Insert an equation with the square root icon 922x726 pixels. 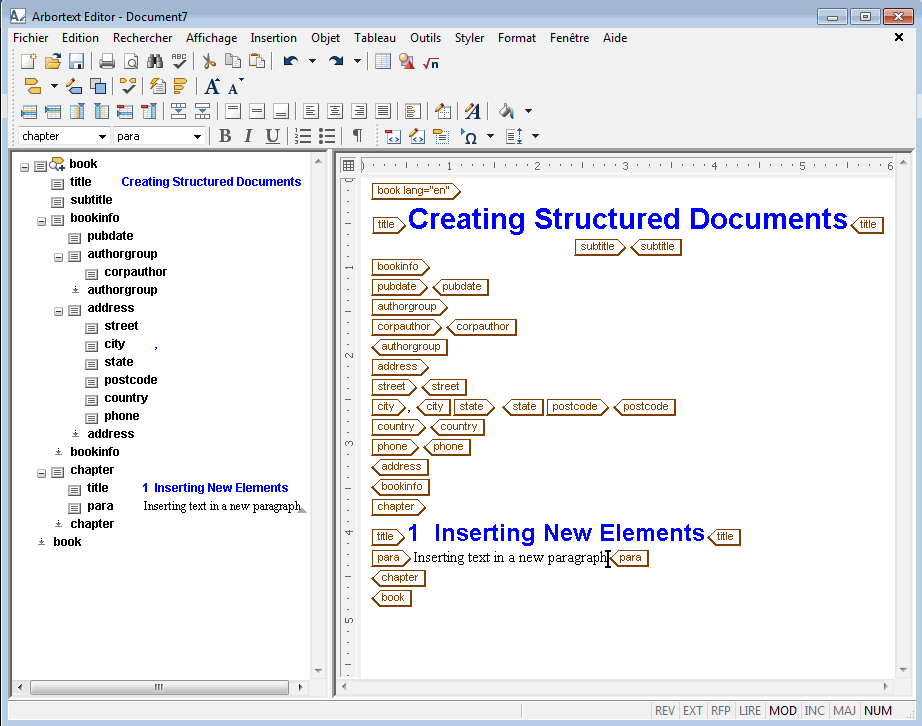431,62
